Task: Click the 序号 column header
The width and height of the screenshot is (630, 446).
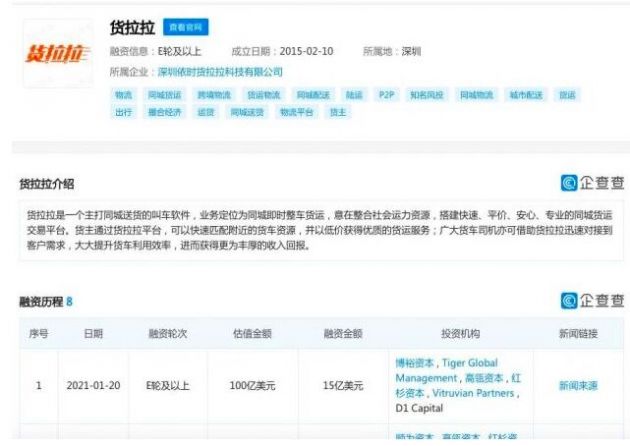Action: tap(39, 333)
